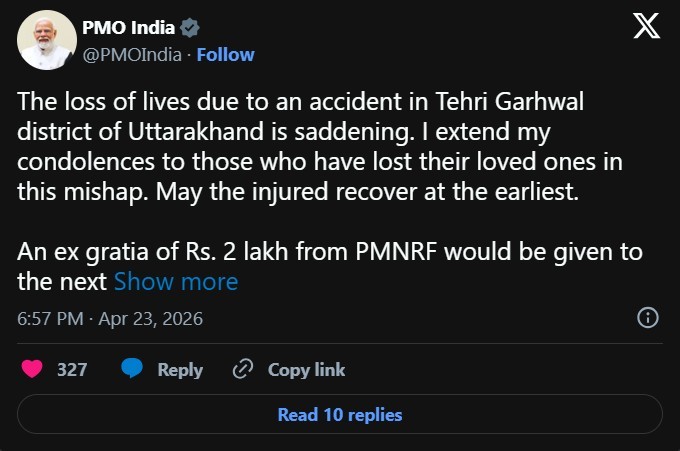Open the info icon beside the timestamp
The width and height of the screenshot is (680, 451).
tap(647, 318)
